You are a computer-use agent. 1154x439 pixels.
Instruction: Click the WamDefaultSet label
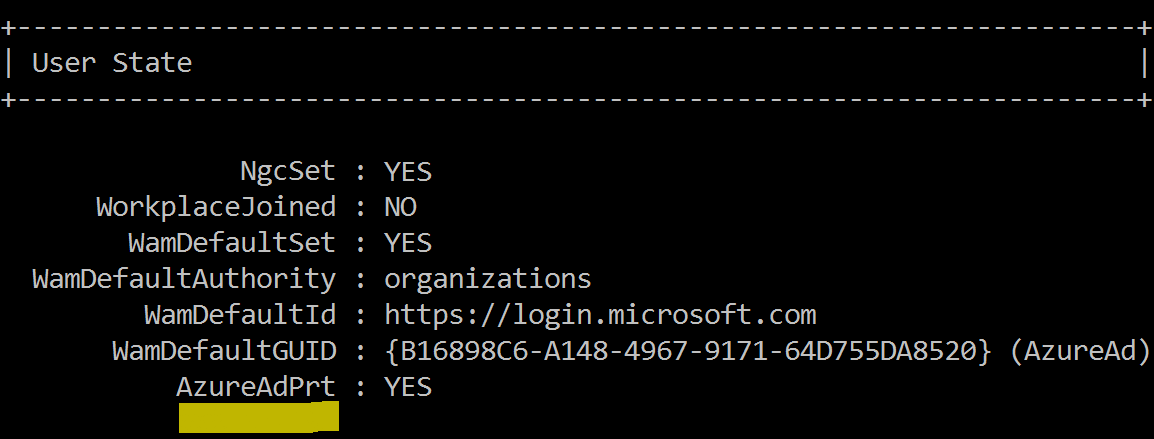click(x=232, y=243)
